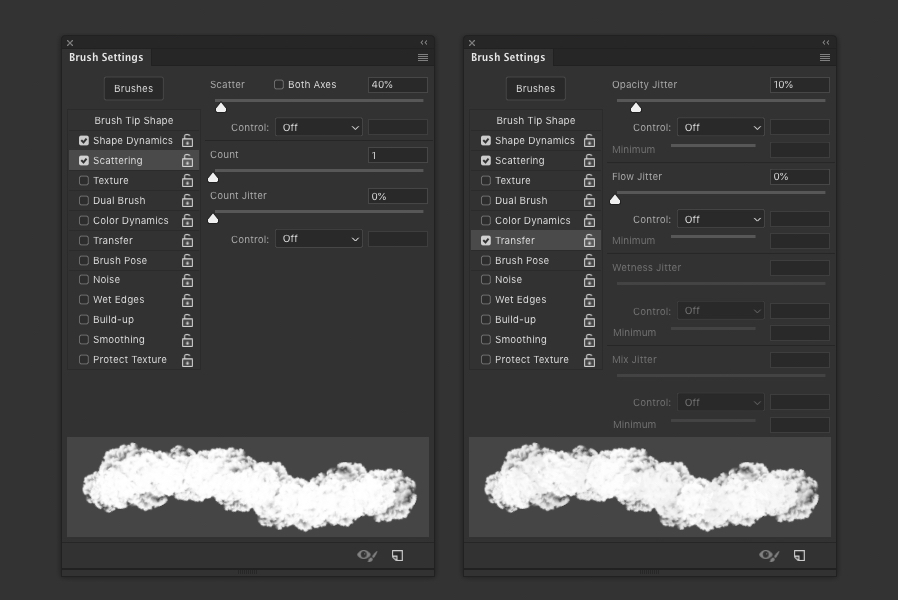Screen dimensions: 898x600
Task: Enable Dual Brush checkbox in left panel
Action: coord(84,200)
